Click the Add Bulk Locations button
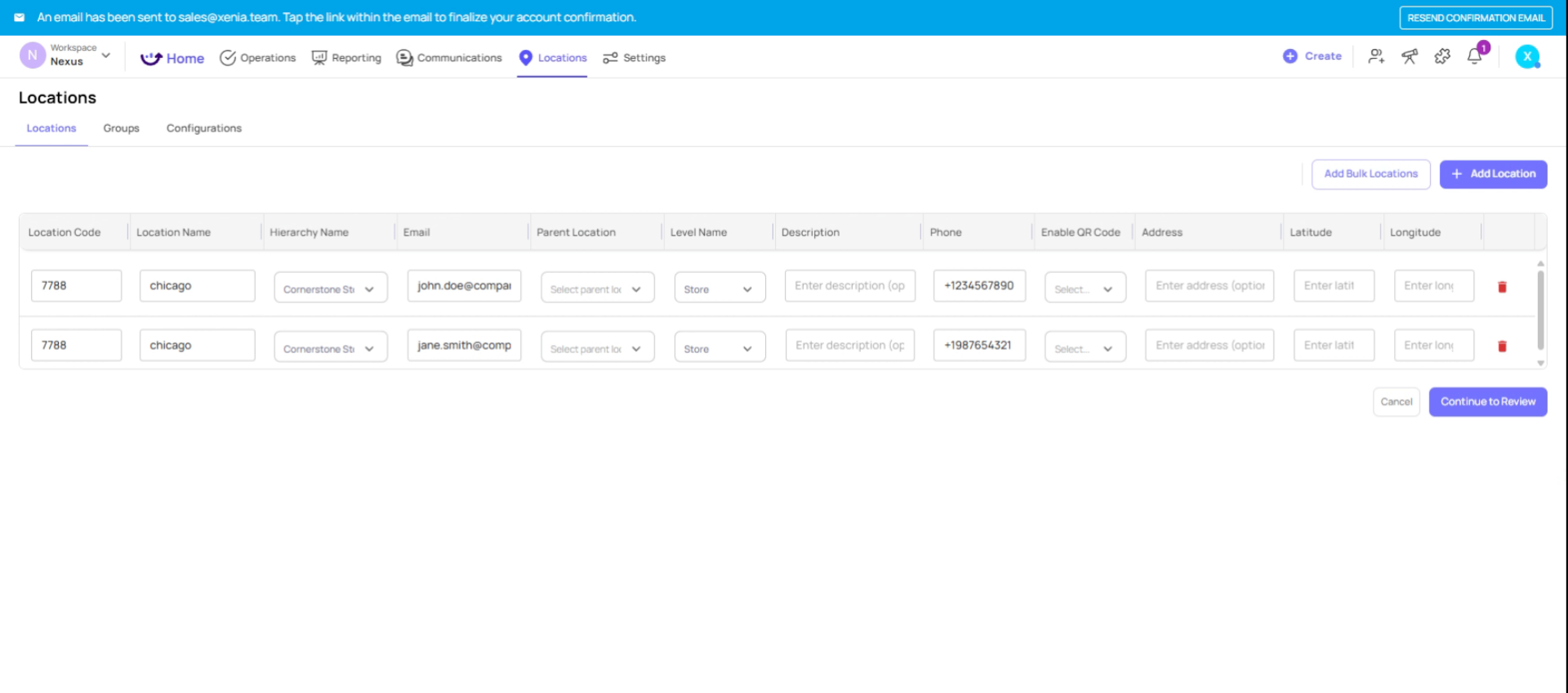The width and height of the screenshot is (1568, 693). [x=1370, y=174]
